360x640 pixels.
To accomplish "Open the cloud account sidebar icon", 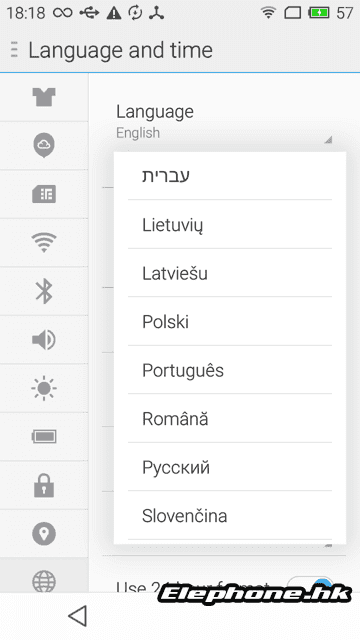I will click(x=44, y=145).
